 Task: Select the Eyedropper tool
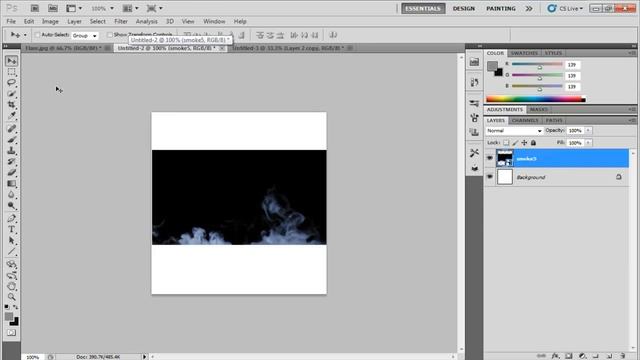point(11,116)
